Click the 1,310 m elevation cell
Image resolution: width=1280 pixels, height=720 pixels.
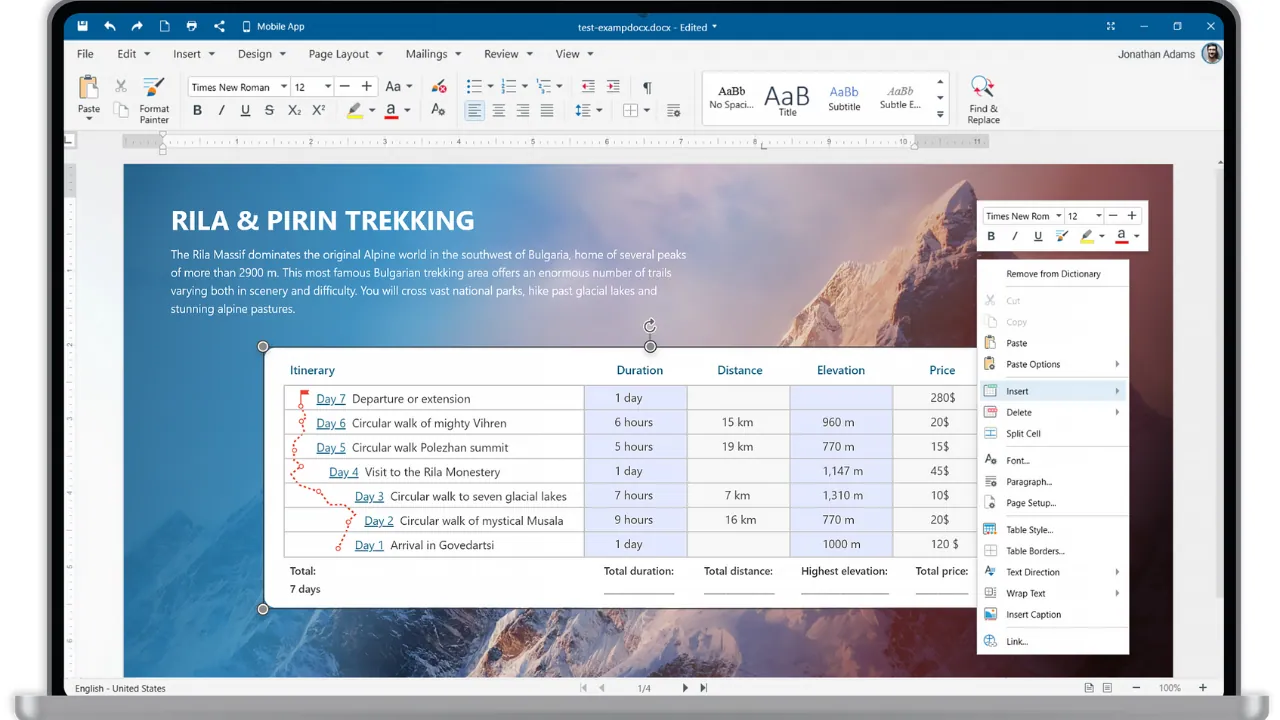coord(840,496)
